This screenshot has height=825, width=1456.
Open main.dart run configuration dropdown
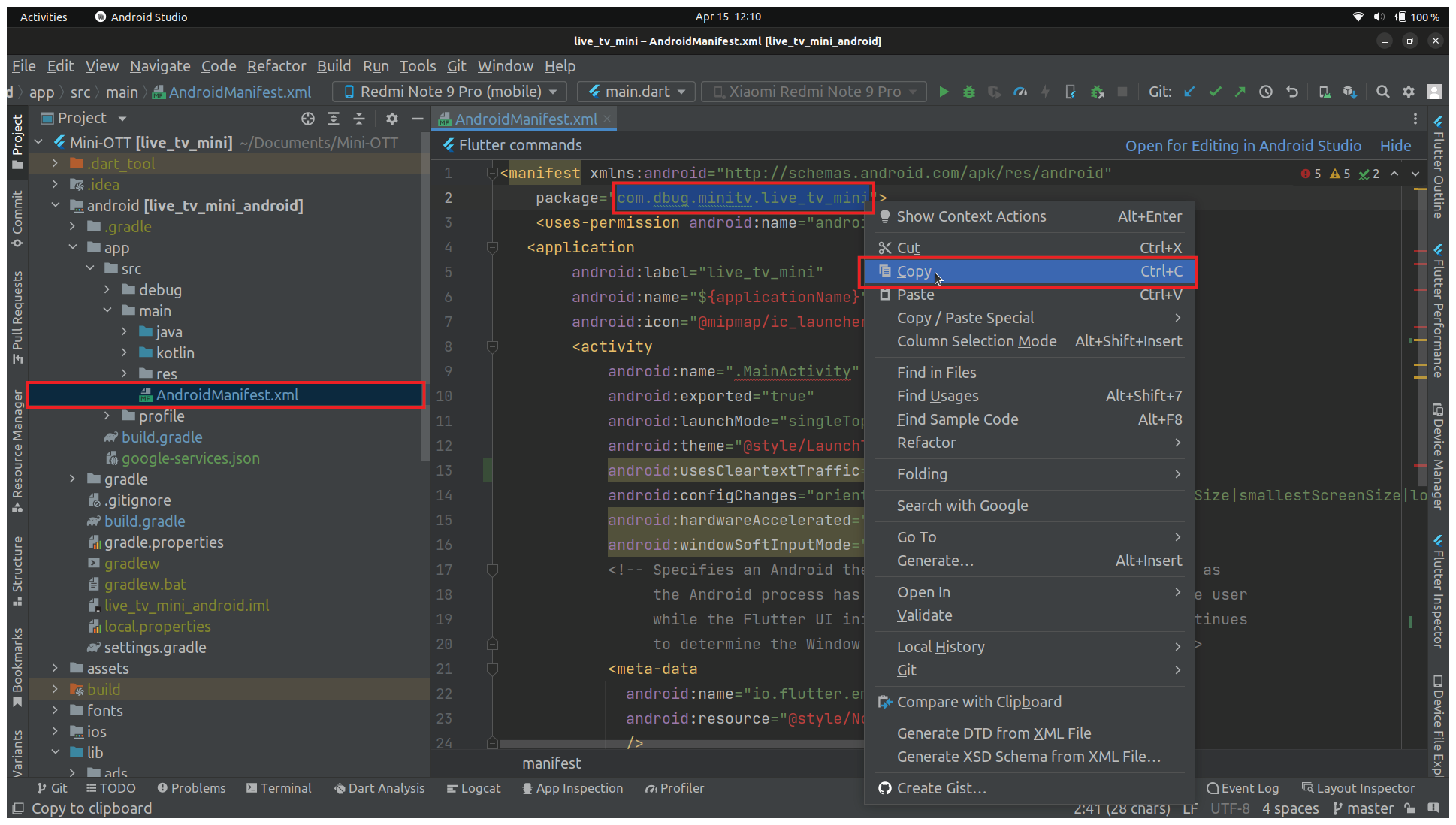[637, 92]
